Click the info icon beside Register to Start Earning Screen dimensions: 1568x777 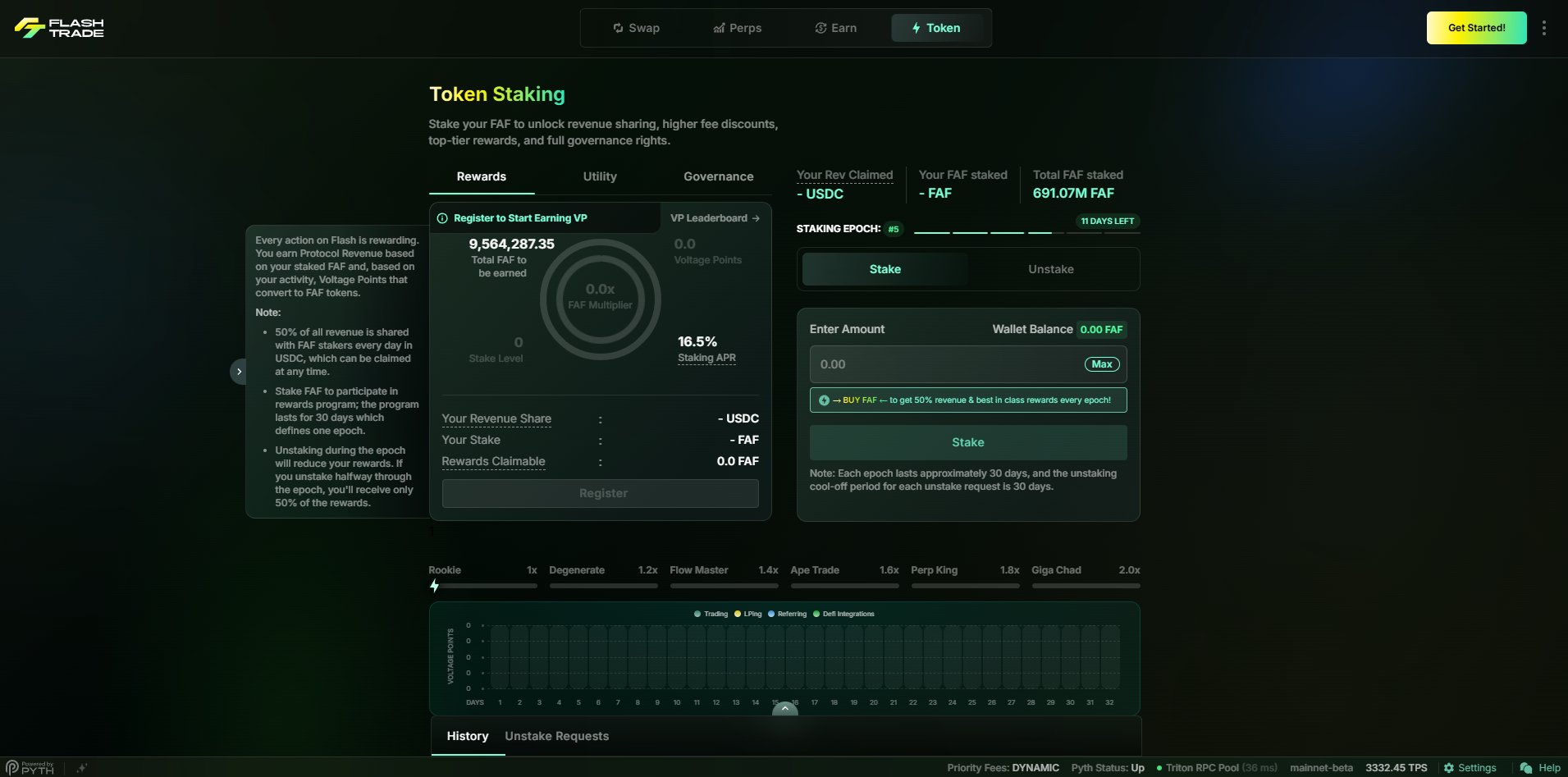click(x=442, y=218)
